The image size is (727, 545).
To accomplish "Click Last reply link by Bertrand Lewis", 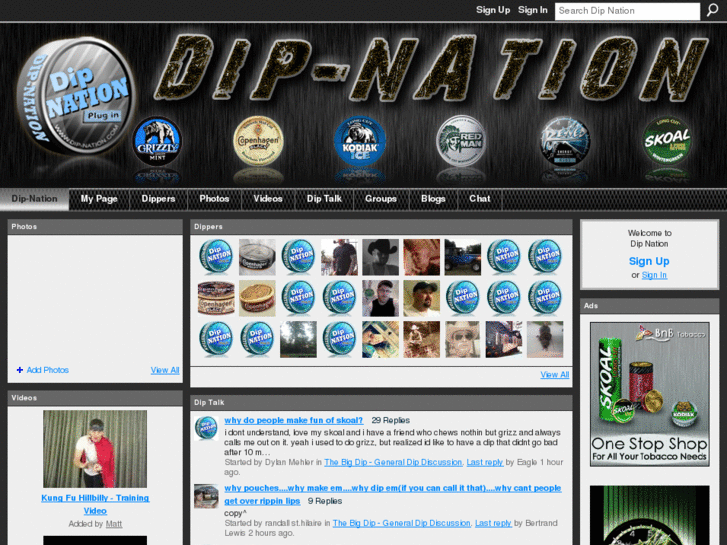I will point(493,523).
